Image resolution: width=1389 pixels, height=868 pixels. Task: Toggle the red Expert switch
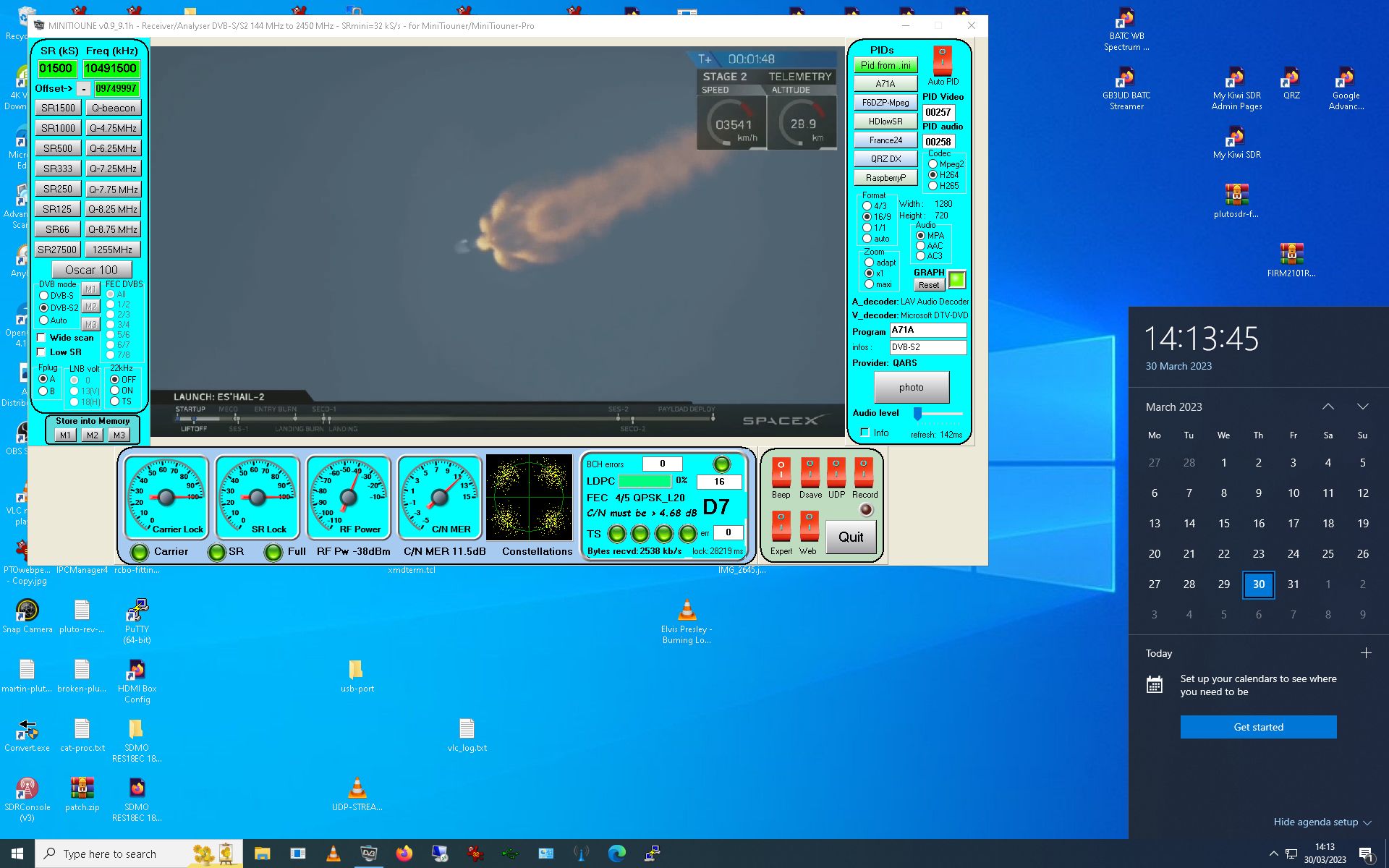tap(781, 526)
